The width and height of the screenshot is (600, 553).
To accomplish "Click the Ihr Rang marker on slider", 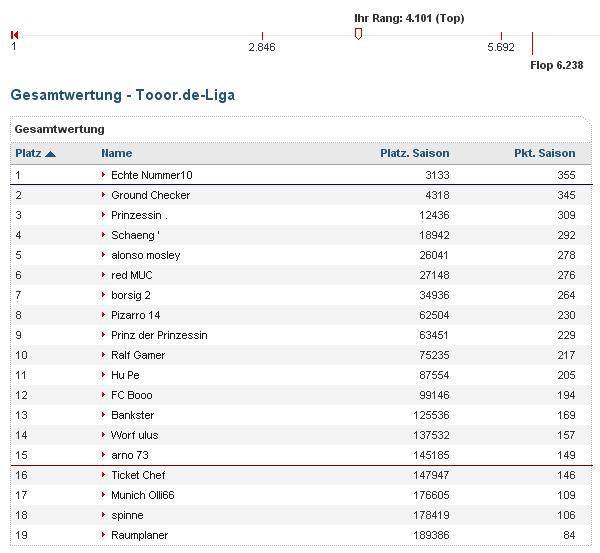I will coord(358,34).
